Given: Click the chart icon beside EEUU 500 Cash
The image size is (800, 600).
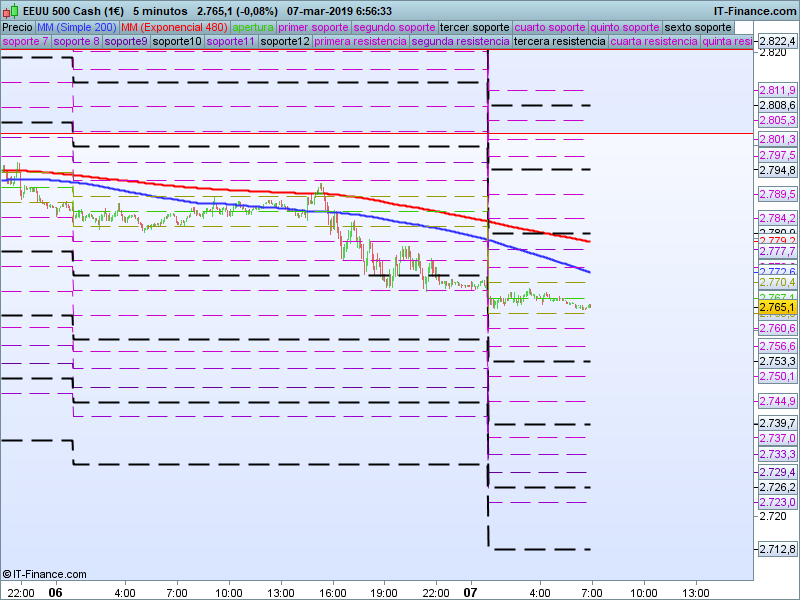Looking at the screenshot, I should click(11, 11).
